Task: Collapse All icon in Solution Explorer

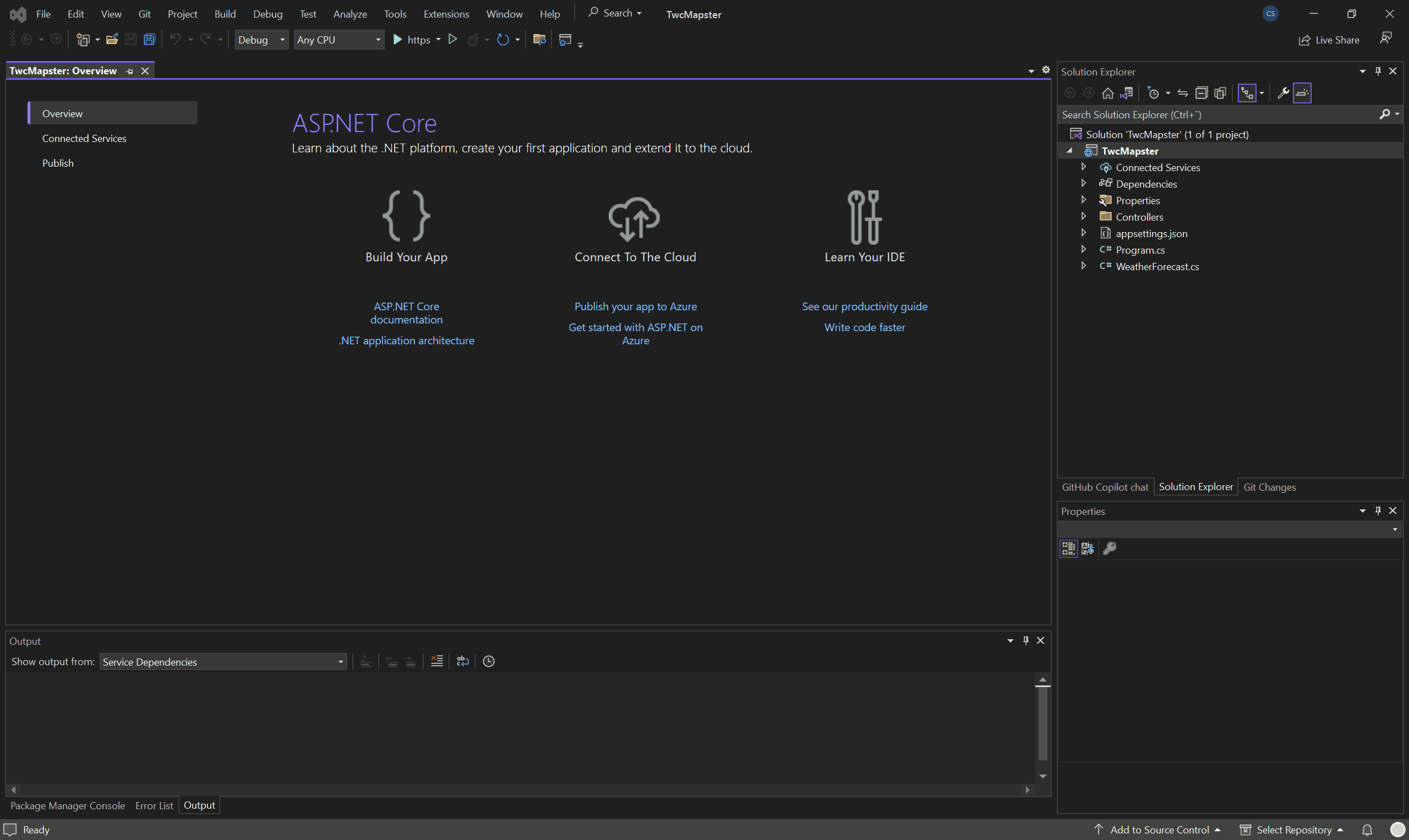Action: 1201,93
